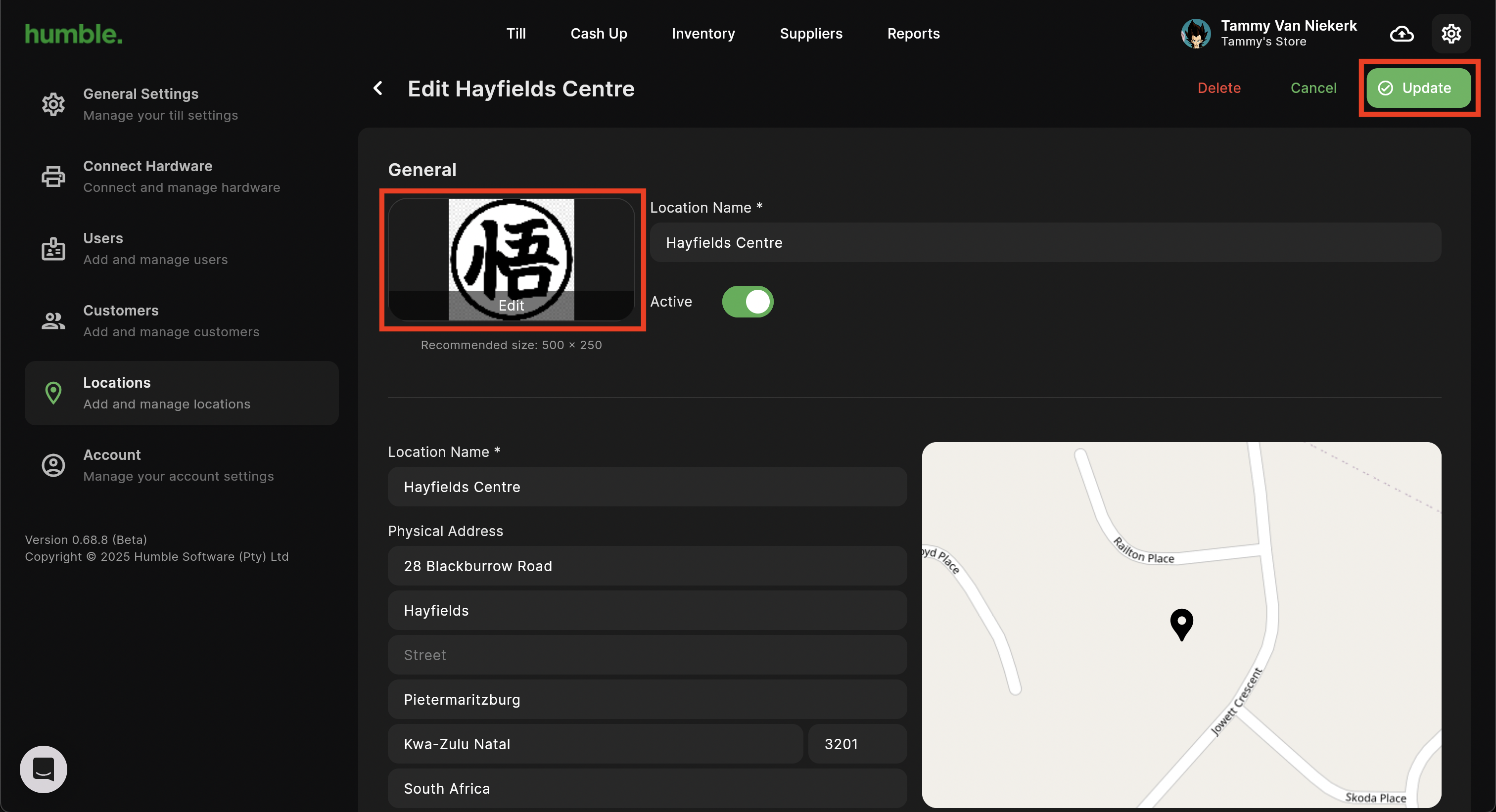1496x812 pixels.
Task: Select Locations in sidebar
Action: (181, 393)
